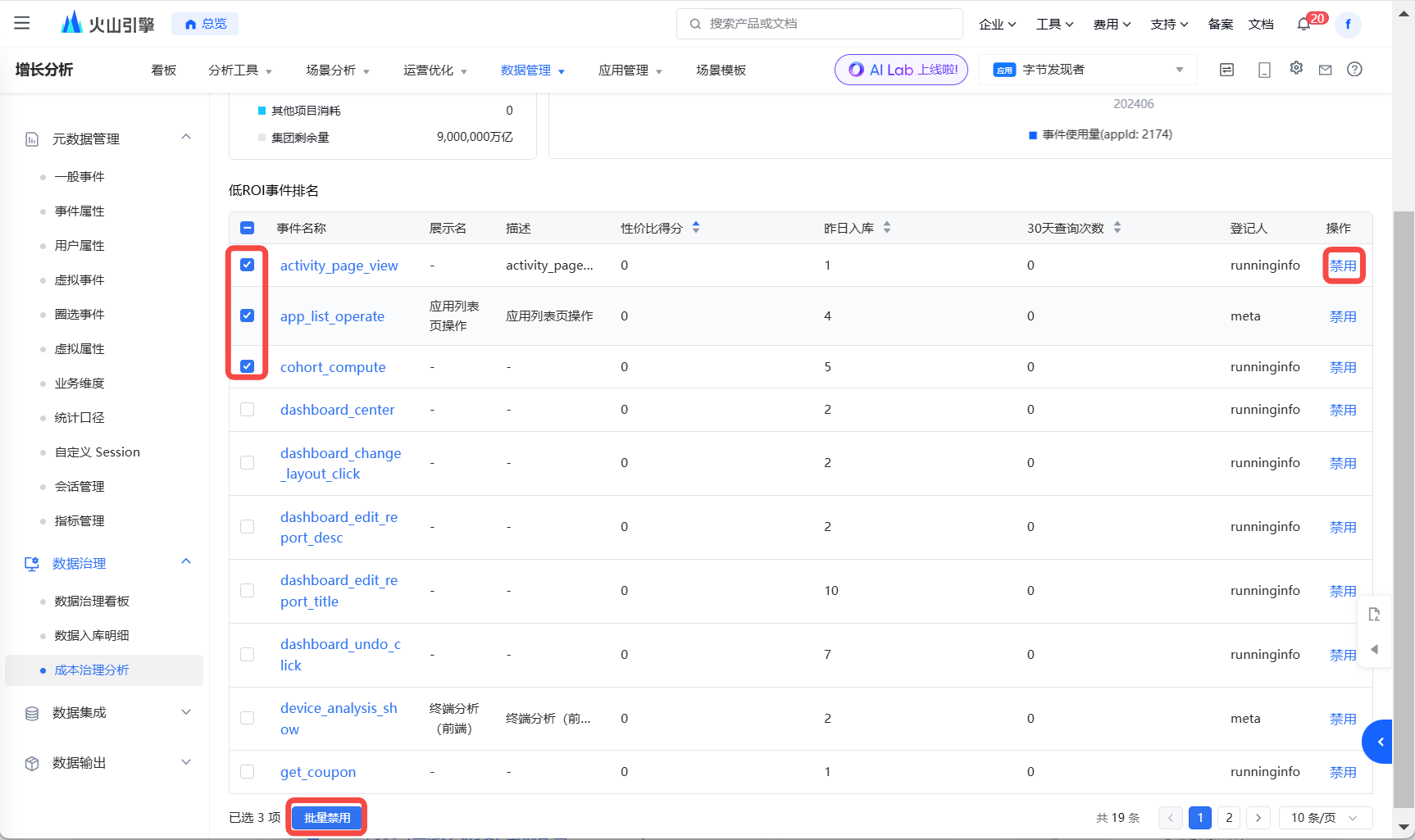Click the 数据集成 database icon
This screenshot has width=1415, height=840.
[32, 713]
